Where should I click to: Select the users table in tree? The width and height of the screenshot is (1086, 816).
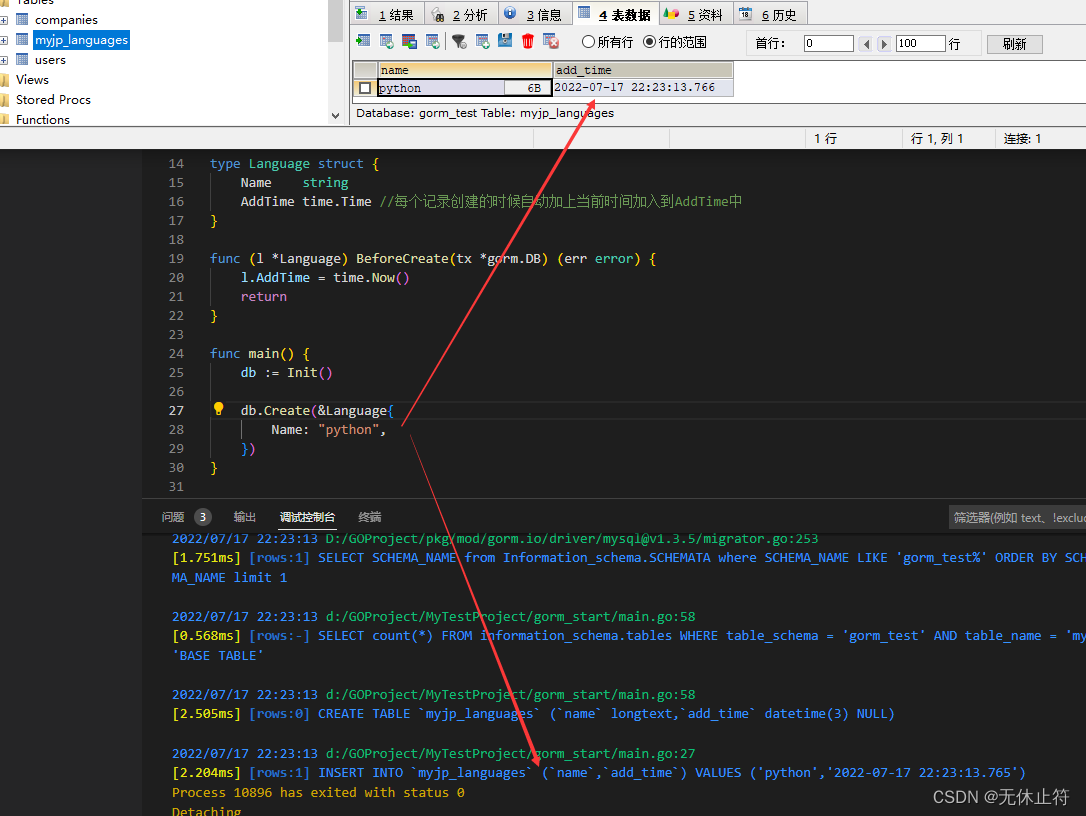[x=51, y=60]
